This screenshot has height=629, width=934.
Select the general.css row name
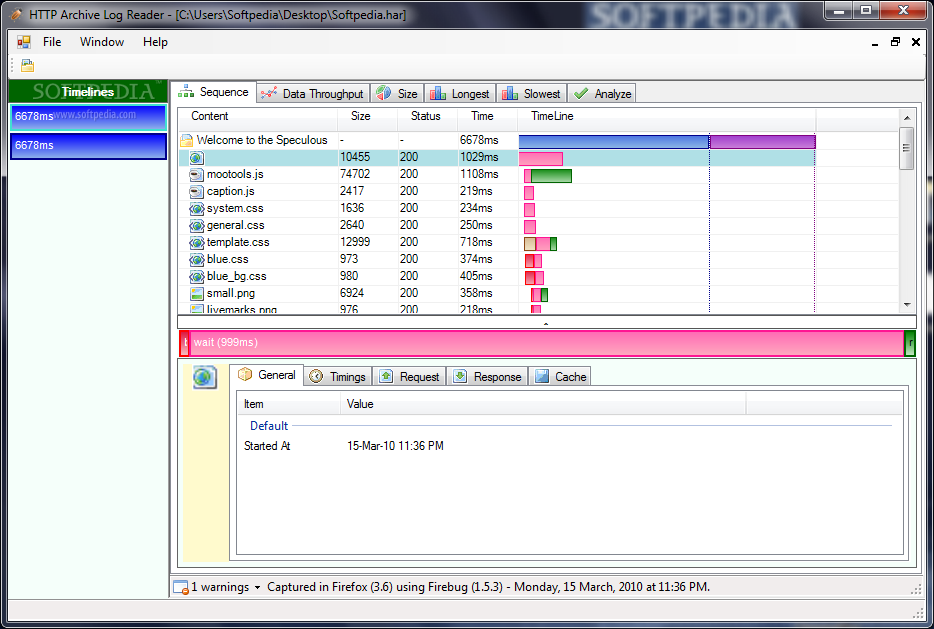click(x=235, y=225)
